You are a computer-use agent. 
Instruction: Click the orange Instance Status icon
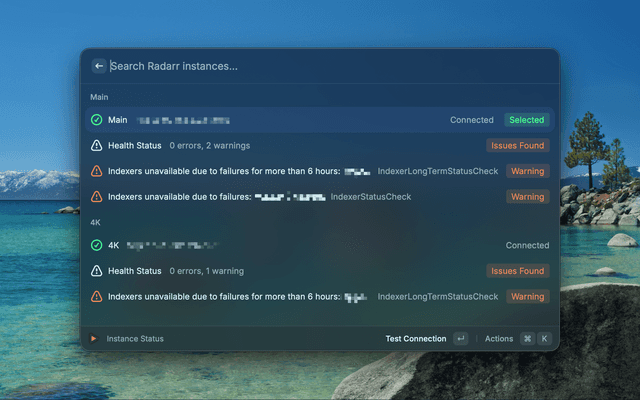click(93, 338)
